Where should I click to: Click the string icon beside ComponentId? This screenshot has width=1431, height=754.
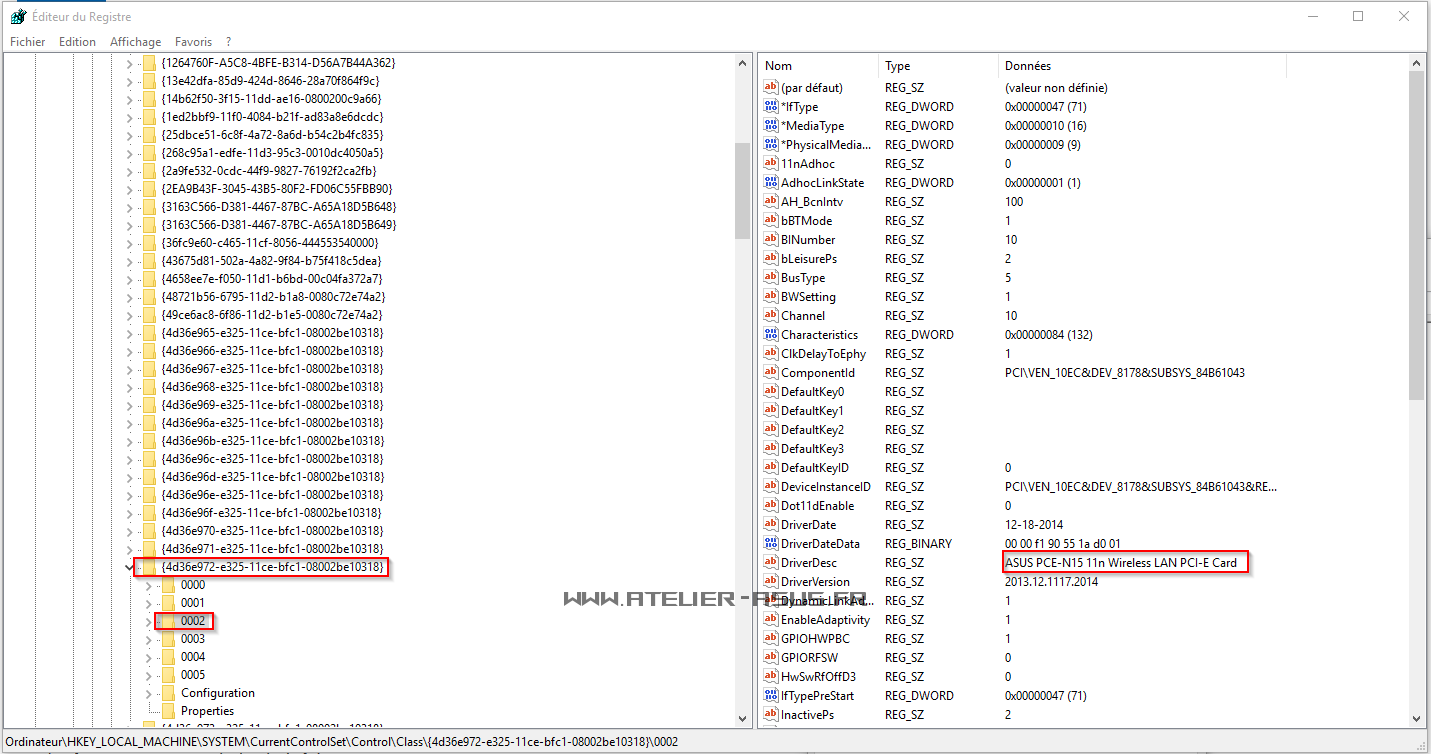pos(770,373)
